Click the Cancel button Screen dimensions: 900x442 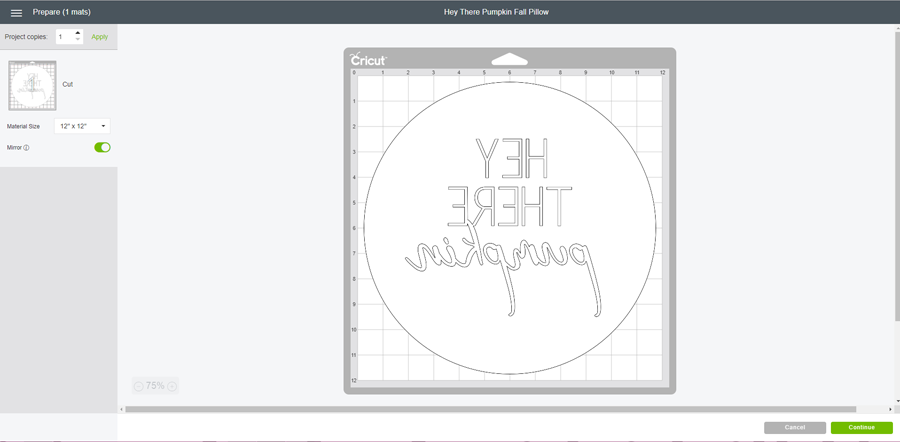coord(794,428)
